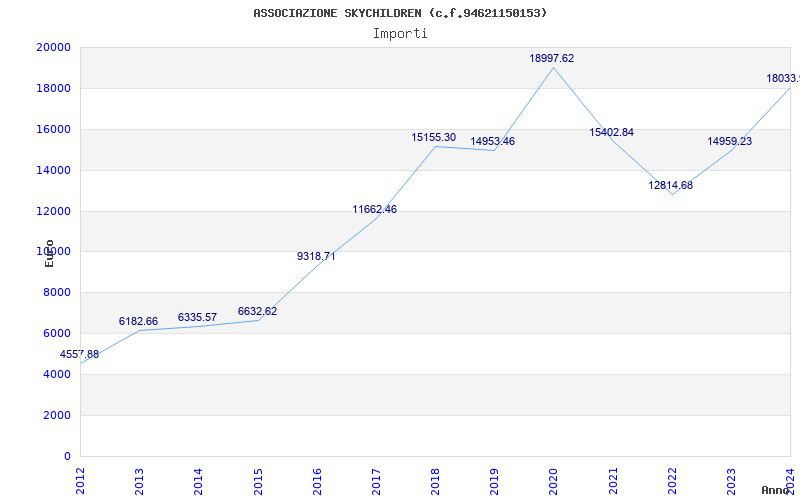Select the 2016 x-axis year label
The height and width of the screenshot is (500, 800).
[317, 481]
